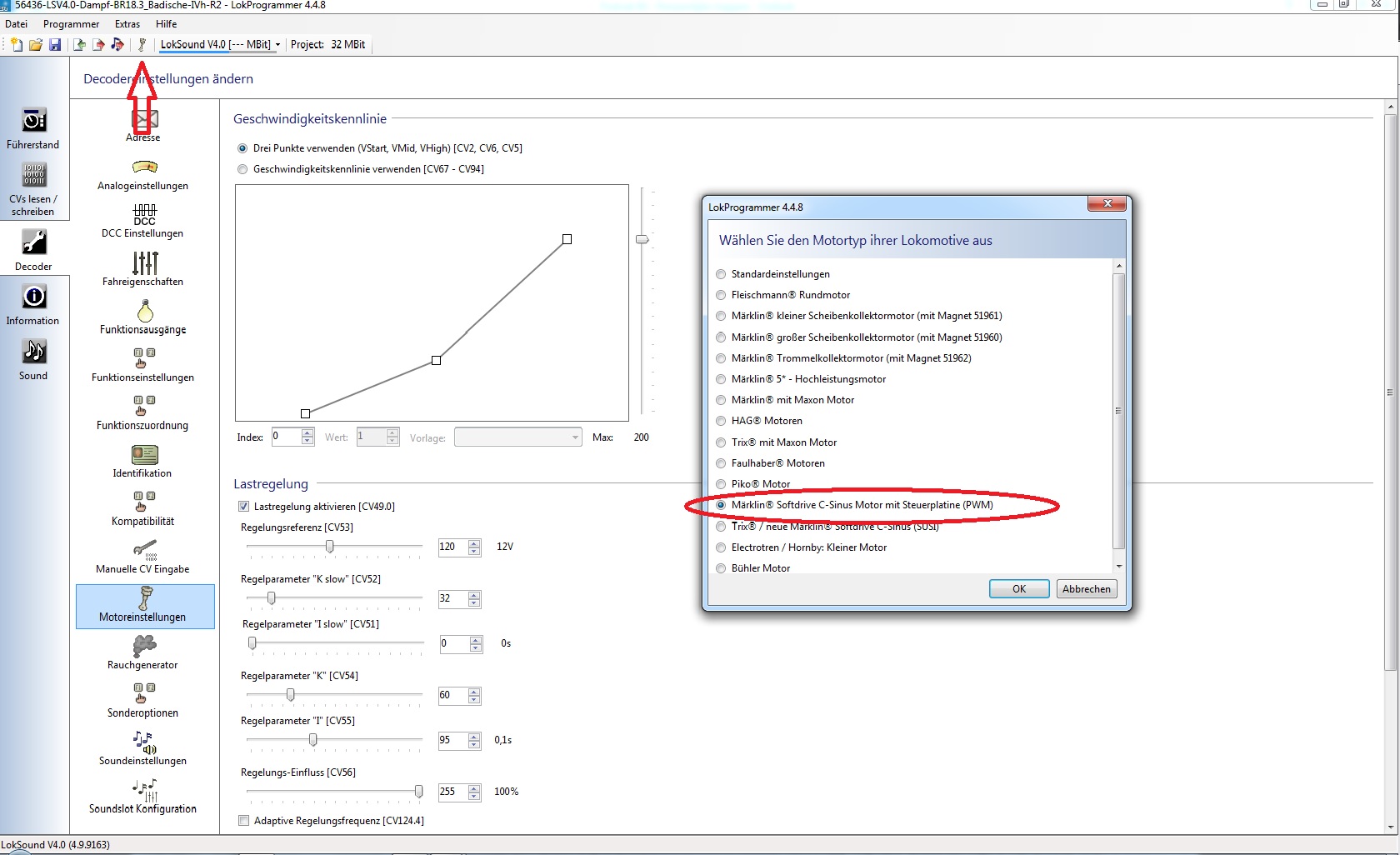Open Funktionseinstellungen
Image resolution: width=1400 pixels, height=855 pixels.
coord(143,366)
